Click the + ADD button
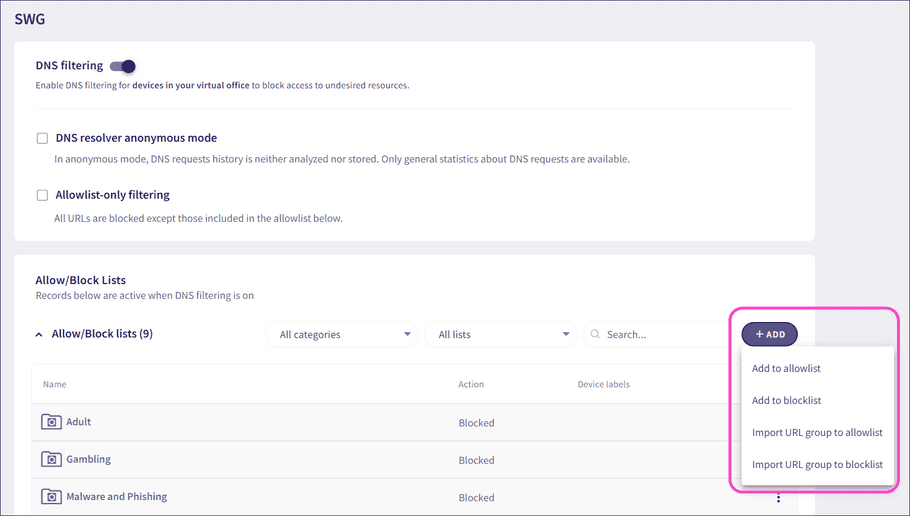This screenshot has height=516, width=910. pos(770,334)
